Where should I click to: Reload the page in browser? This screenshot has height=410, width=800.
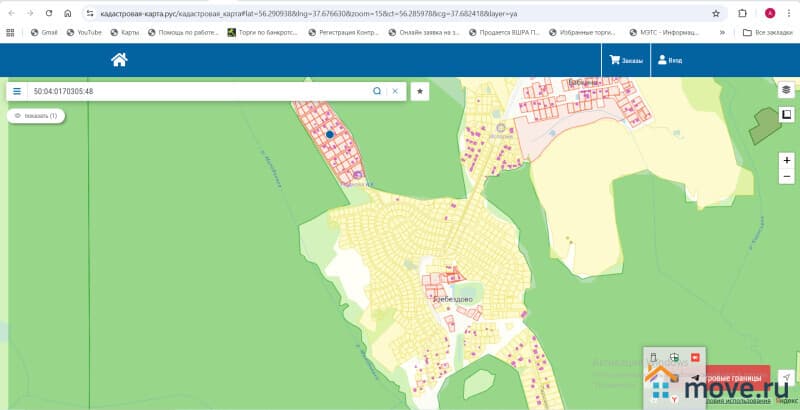[48, 13]
